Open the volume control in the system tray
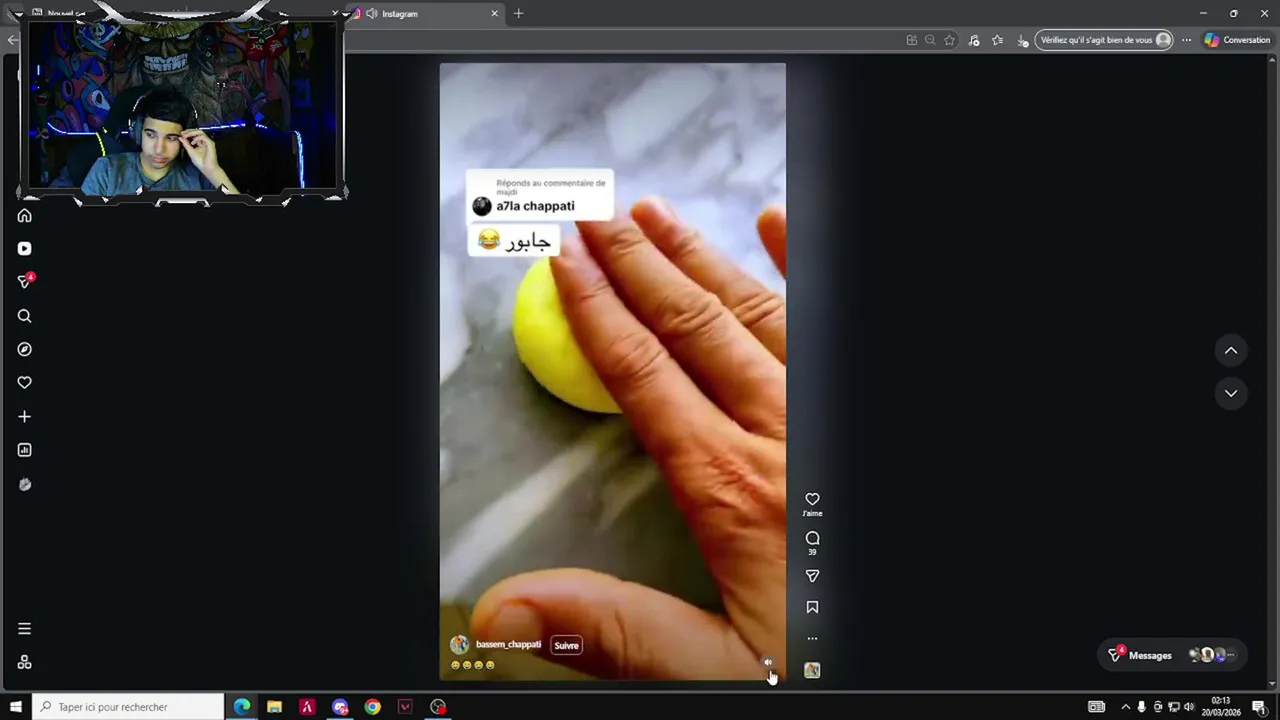Image resolution: width=1280 pixels, height=720 pixels. pyautogui.click(x=1189, y=707)
